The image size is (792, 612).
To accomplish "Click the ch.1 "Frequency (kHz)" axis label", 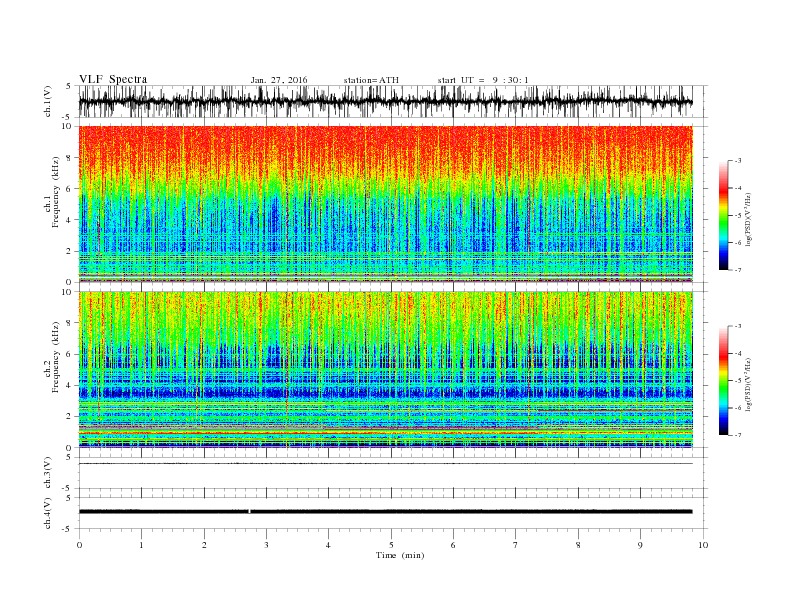I will [x=56, y=192].
